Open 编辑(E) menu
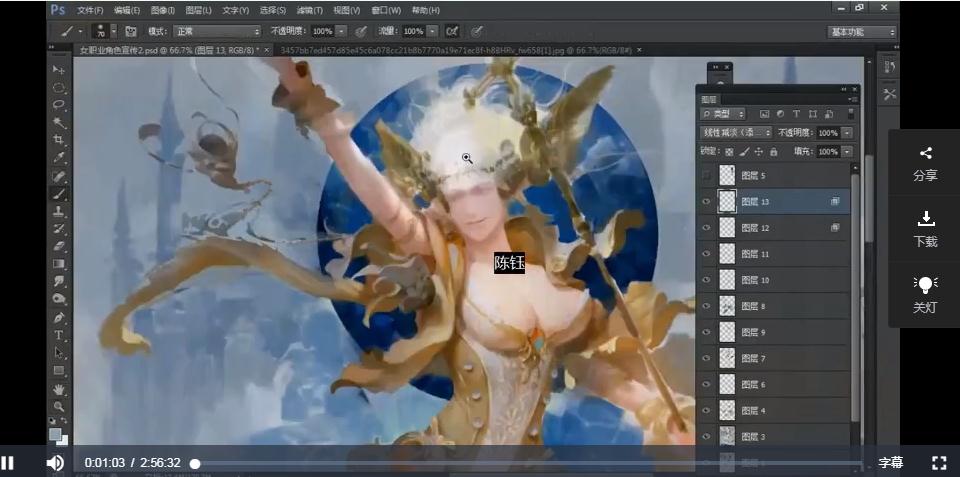The width and height of the screenshot is (960, 477). tap(127, 10)
